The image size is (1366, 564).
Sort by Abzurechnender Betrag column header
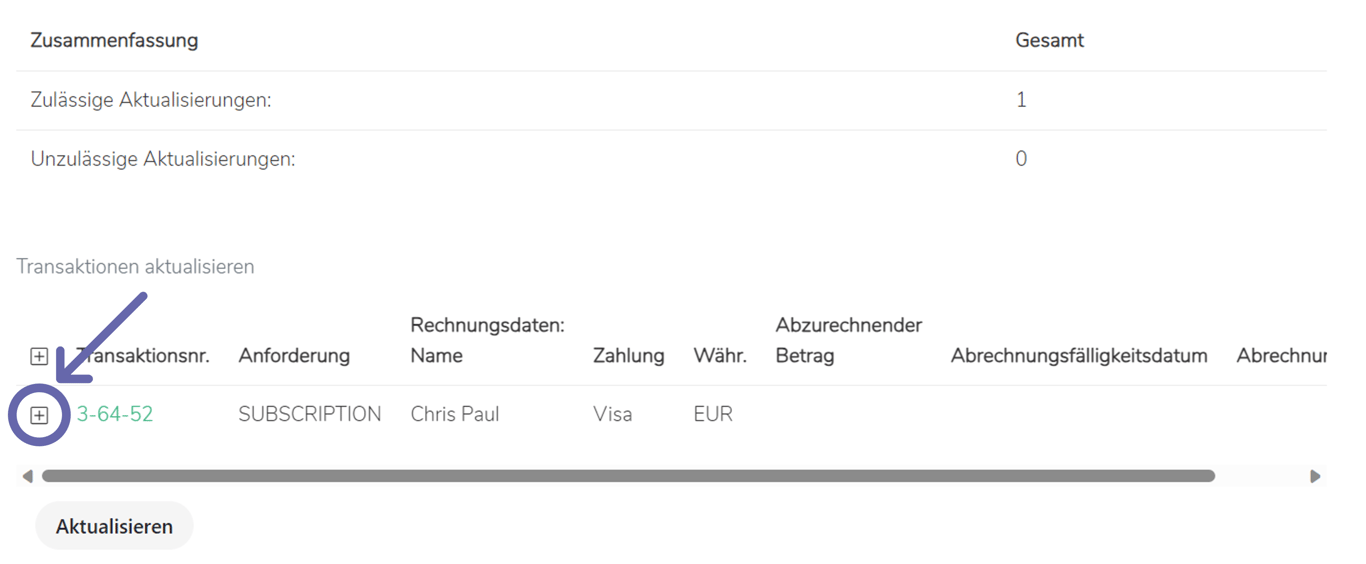[x=848, y=341]
